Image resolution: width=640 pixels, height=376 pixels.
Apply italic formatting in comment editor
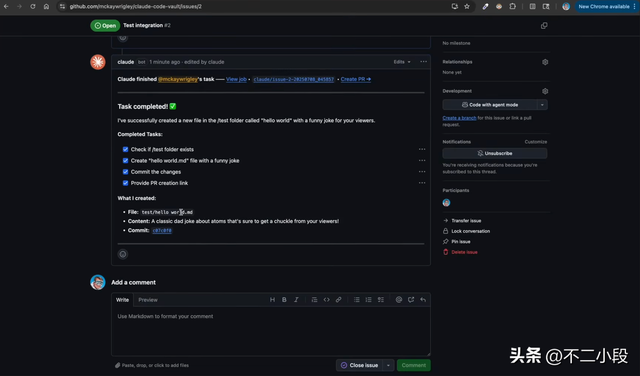point(296,300)
